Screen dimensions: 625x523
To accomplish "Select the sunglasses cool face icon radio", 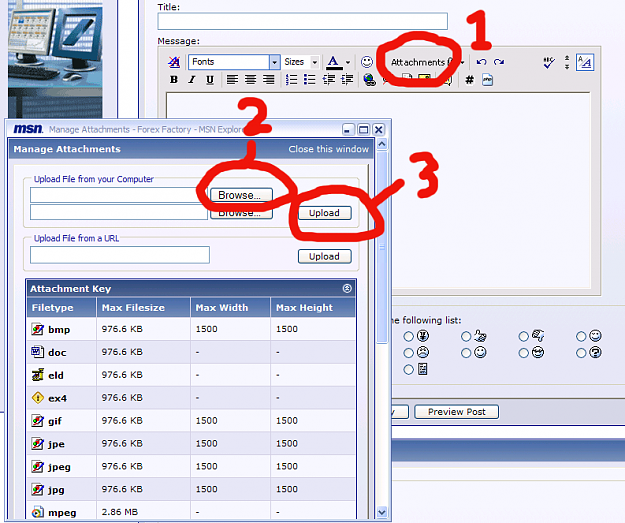I will (x=523, y=353).
